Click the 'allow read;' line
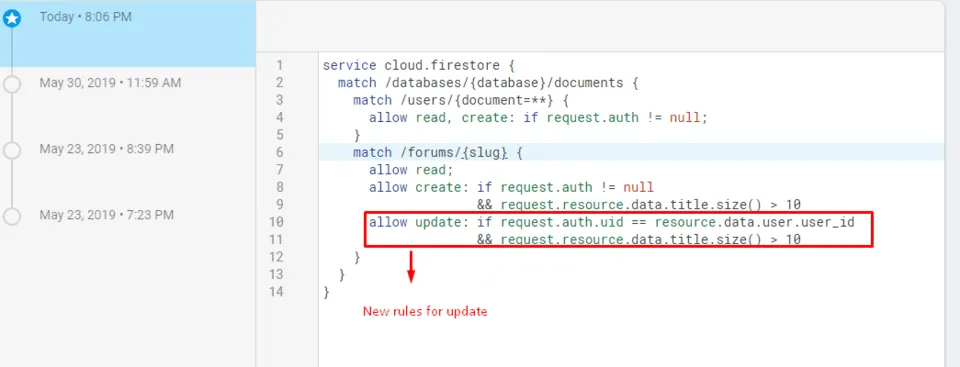This screenshot has height=367, width=960. 411,169
